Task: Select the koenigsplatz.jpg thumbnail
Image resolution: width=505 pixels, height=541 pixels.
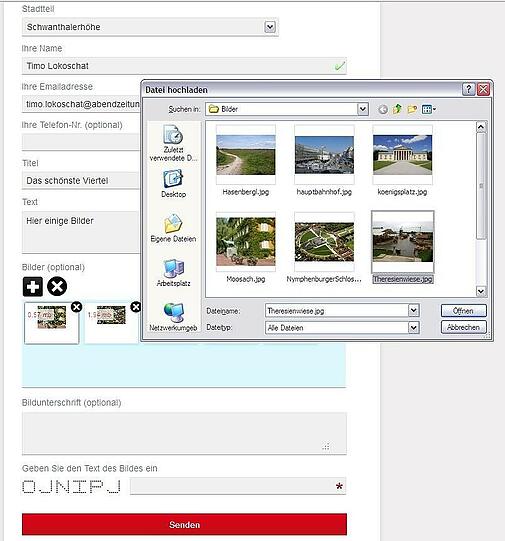Action: click(402, 160)
